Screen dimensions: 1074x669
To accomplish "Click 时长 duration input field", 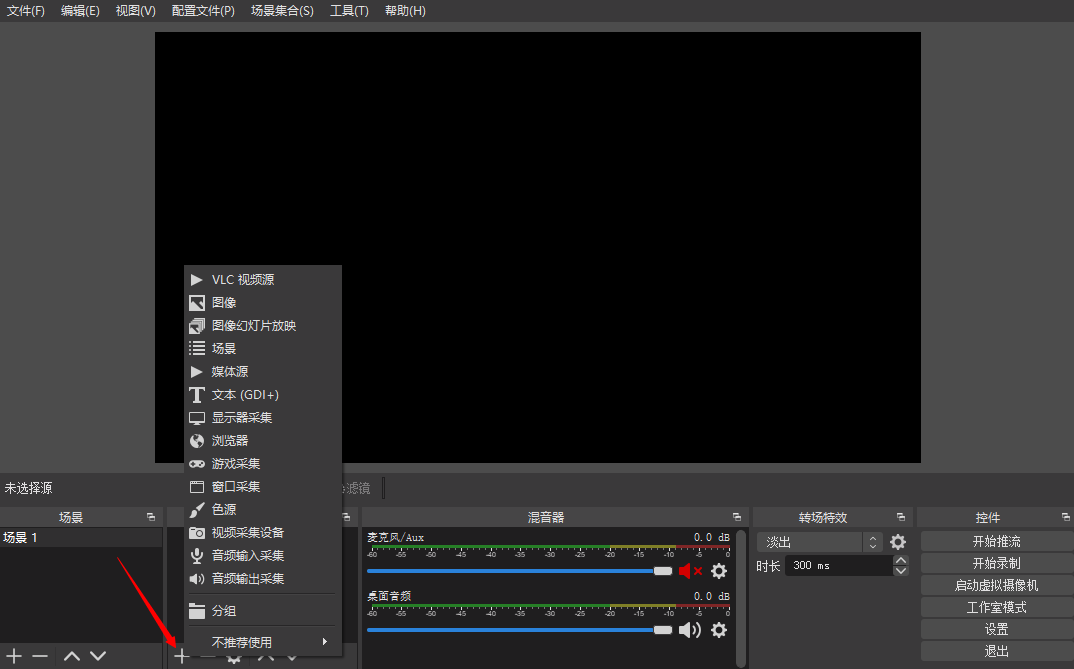I will 840,566.
